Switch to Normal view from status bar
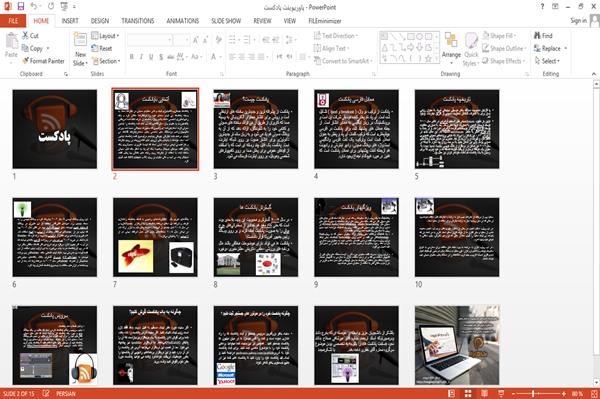600x399 pixels. (x=452, y=394)
